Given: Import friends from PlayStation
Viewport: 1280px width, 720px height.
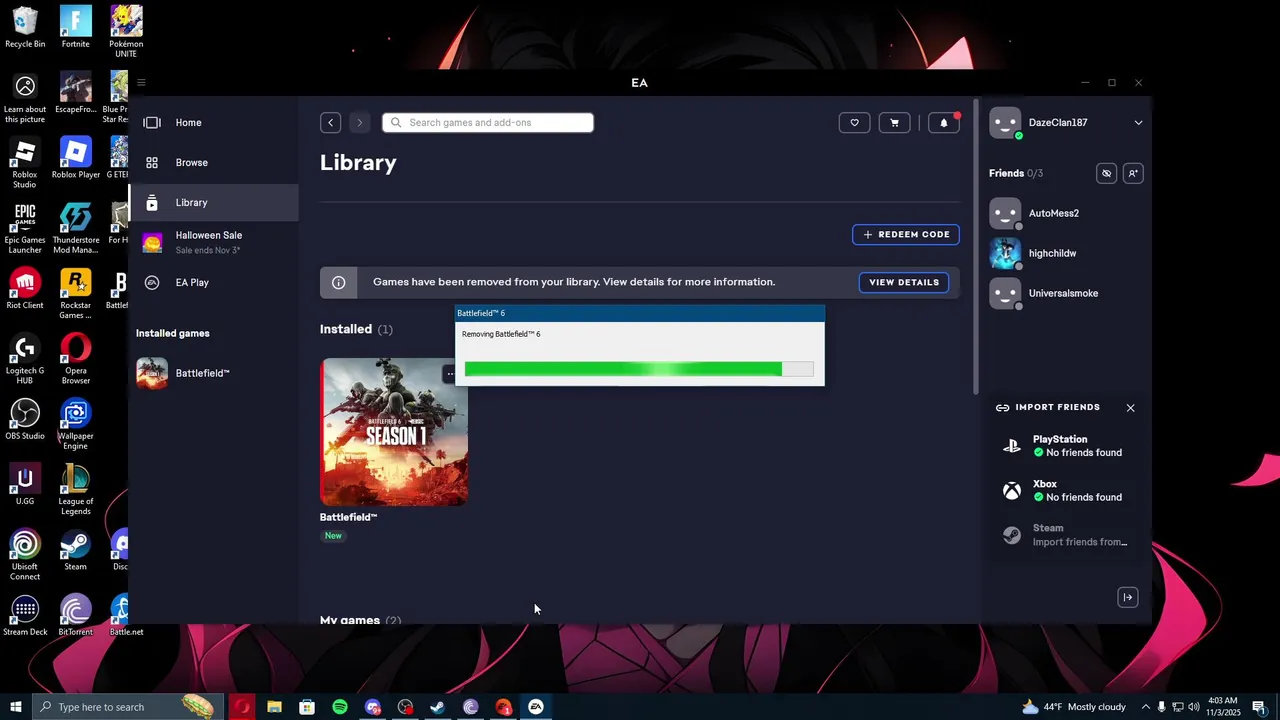Looking at the screenshot, I should tap(1066, 446).
